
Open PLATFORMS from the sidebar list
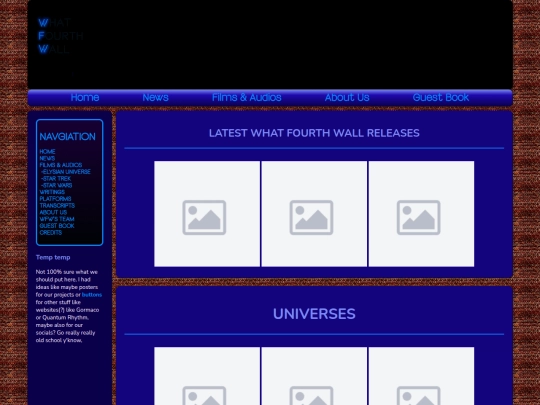coord(55,199)
